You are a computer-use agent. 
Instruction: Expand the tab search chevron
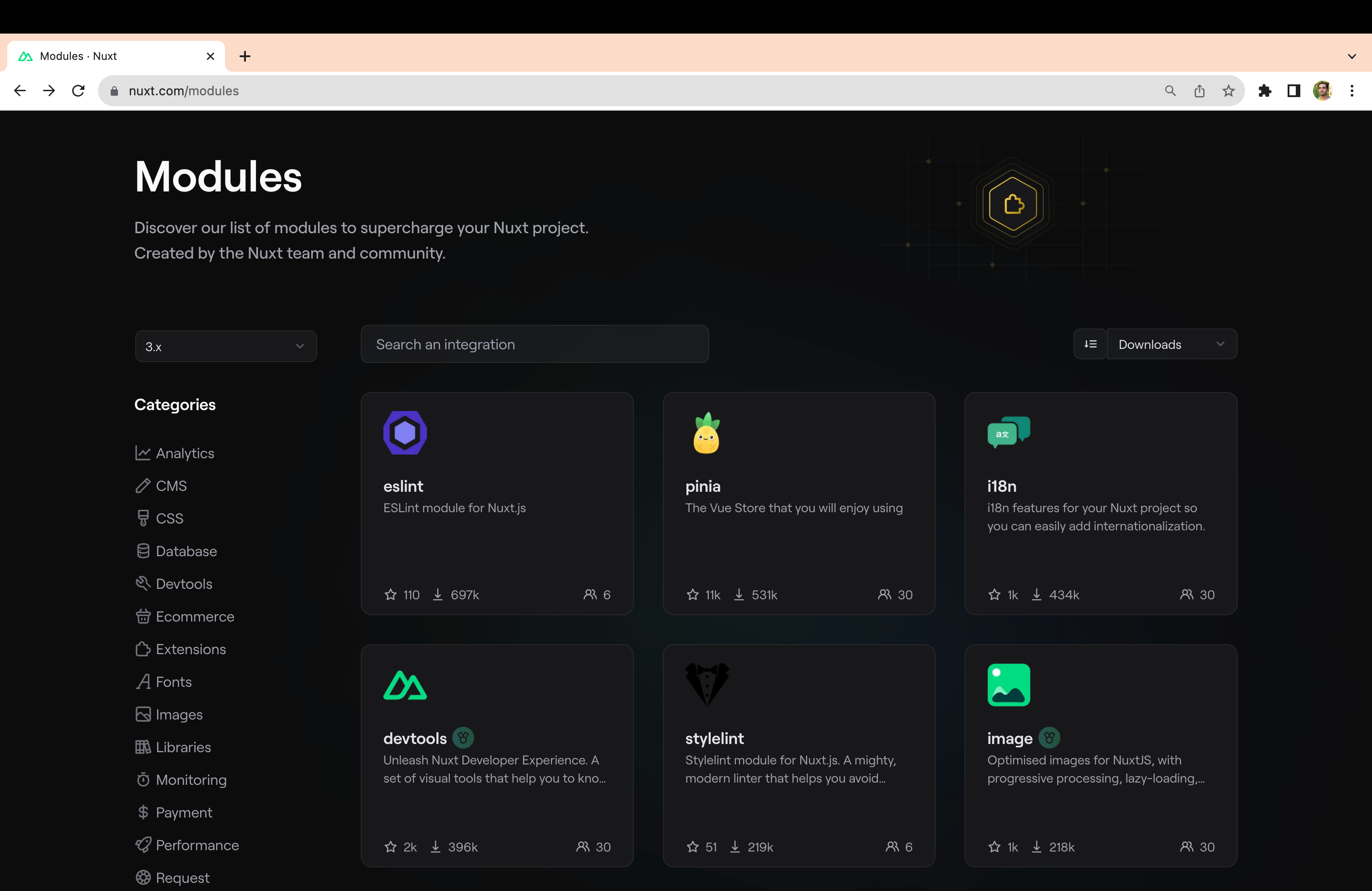pyautogui.click(x=1351, y=56)
